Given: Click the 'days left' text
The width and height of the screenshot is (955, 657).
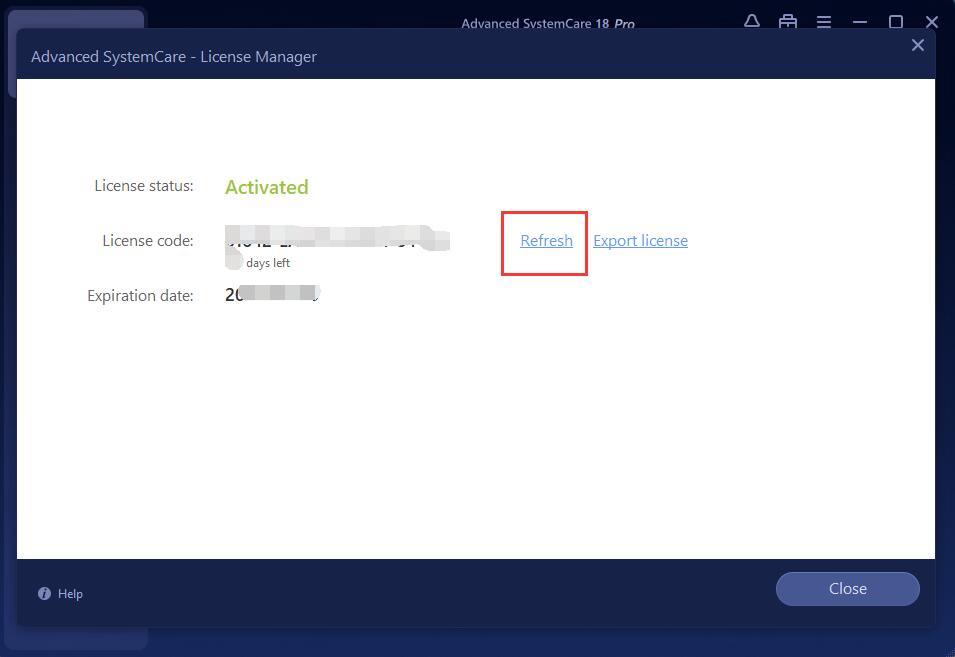Looking at the screenshot, I should coord(268,263).
